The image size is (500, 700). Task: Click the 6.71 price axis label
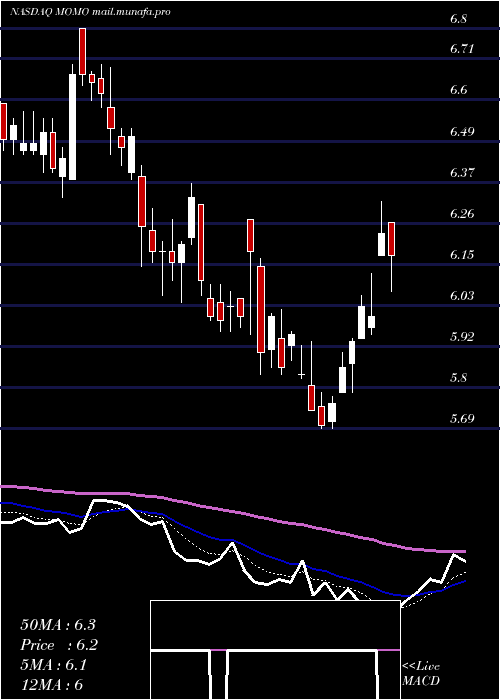pyautogui.click(x=462, y=48)
